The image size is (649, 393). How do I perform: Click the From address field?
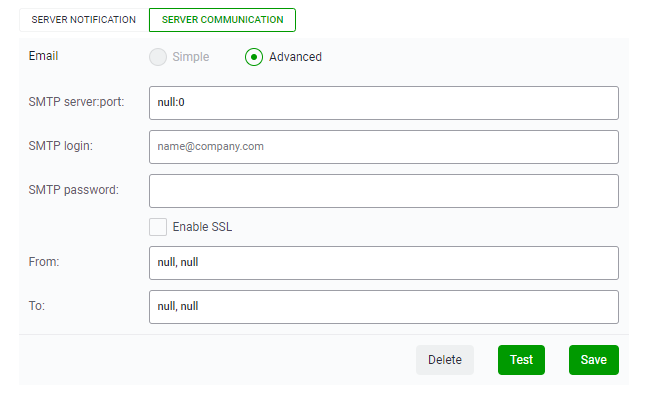[x=384, y=263]
